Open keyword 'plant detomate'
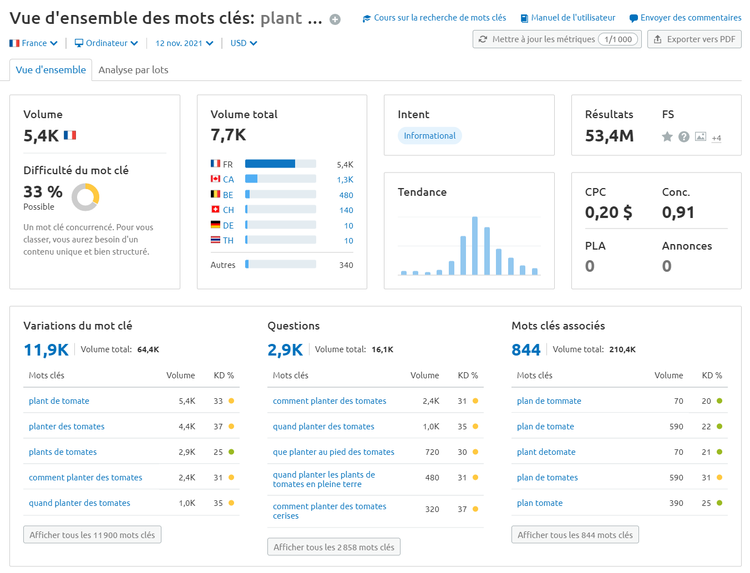Viewport: 750px width, 573px height. click(546, 452)
